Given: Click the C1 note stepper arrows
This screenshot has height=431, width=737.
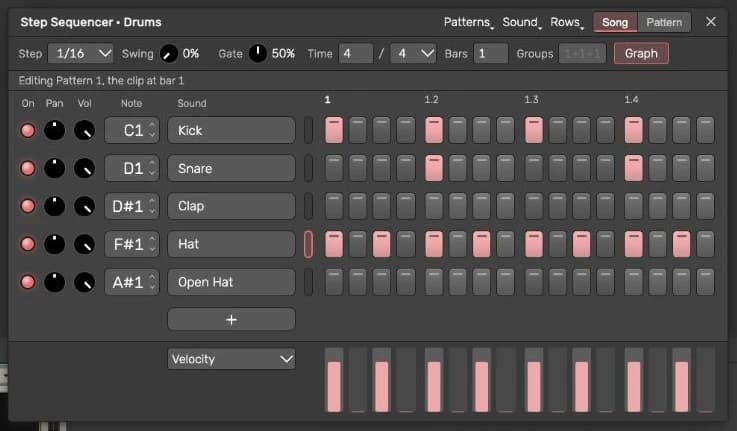Looking at the screenshot, I should (x=152, y=130).
